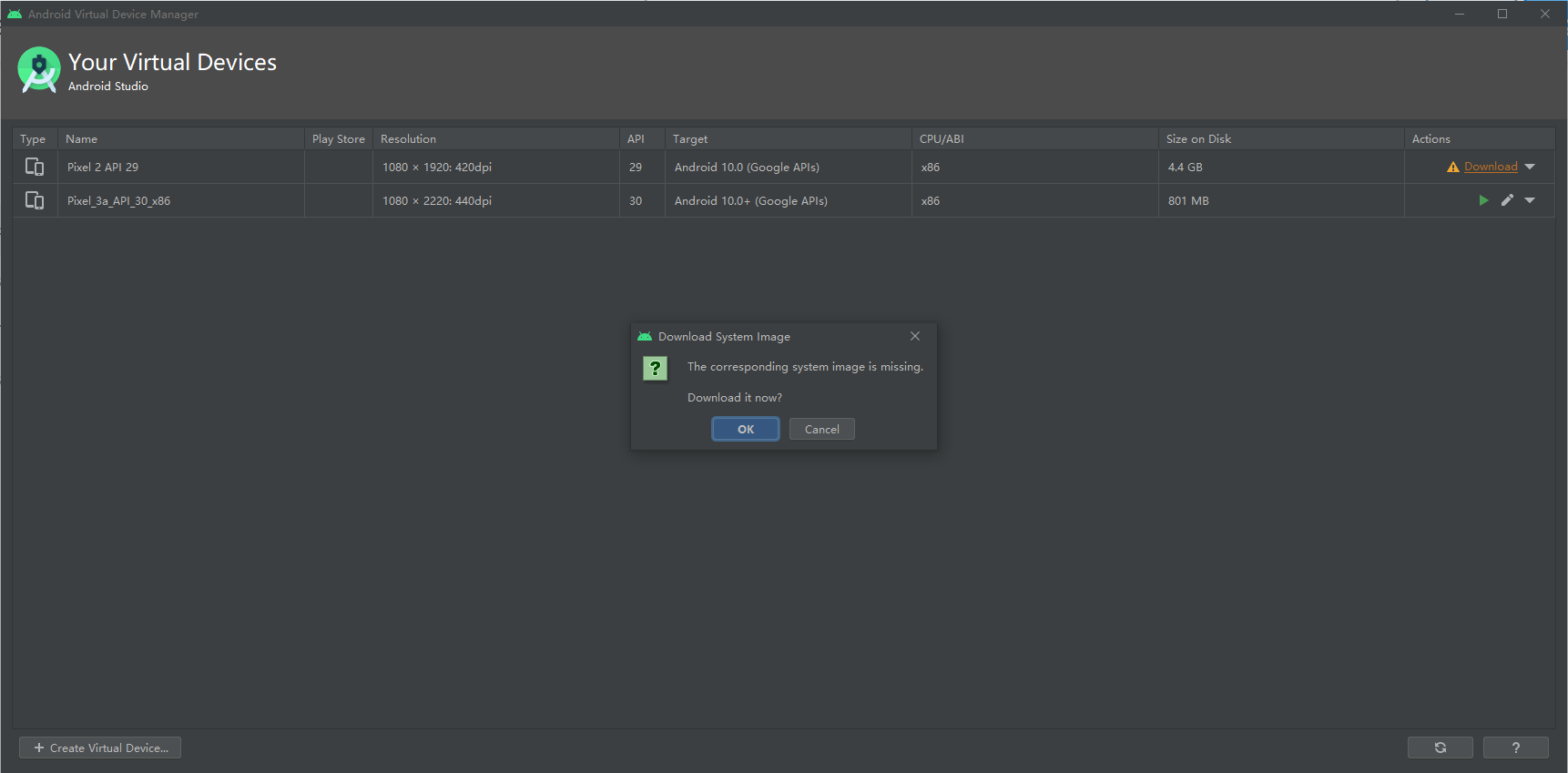Launch the Pixel_3a_API_30_x86 emulator

pos(1483,200)
